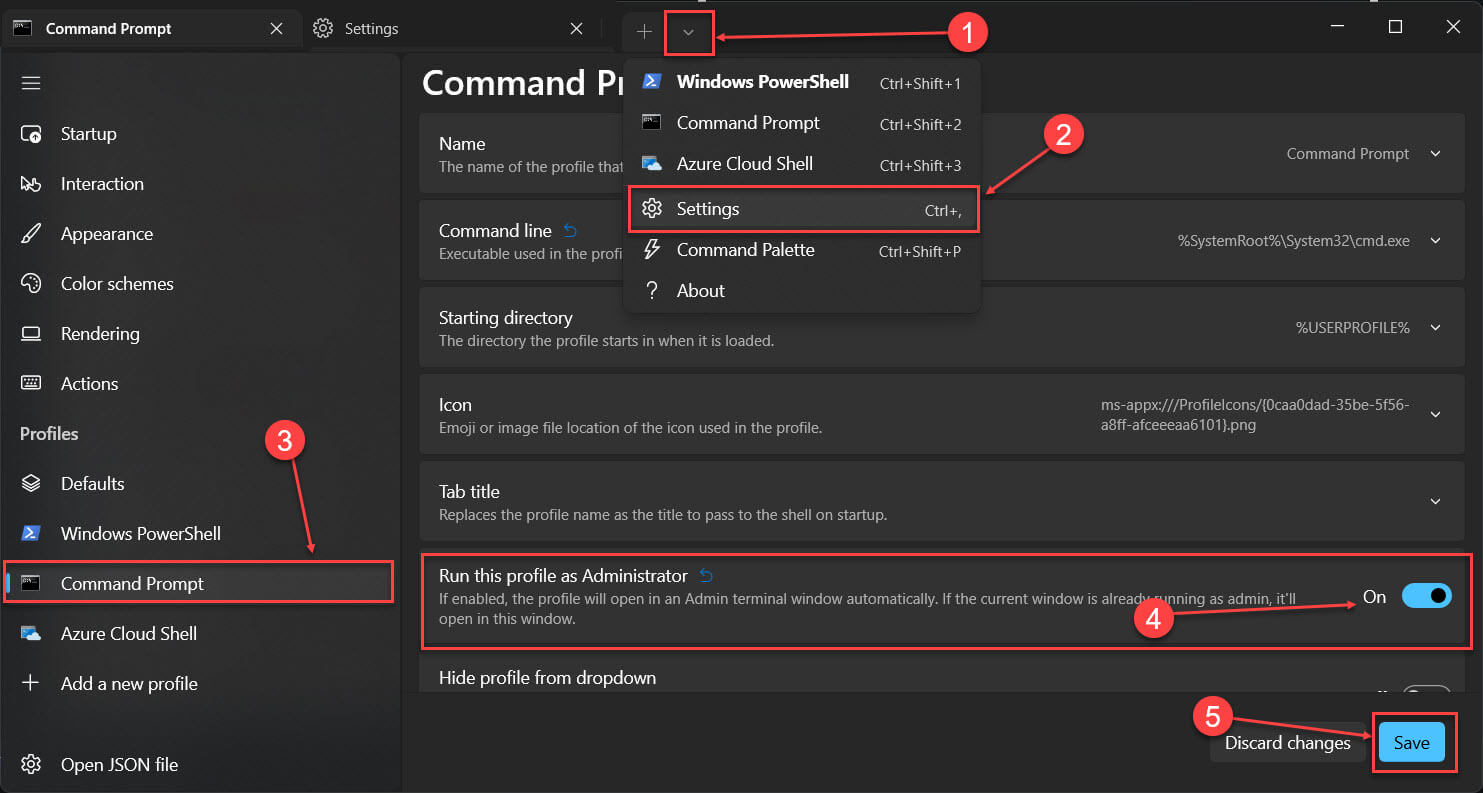Toggle Run this profile as Administrator switch
This screenshot has height=793, width=1483.
(1426, 597)
